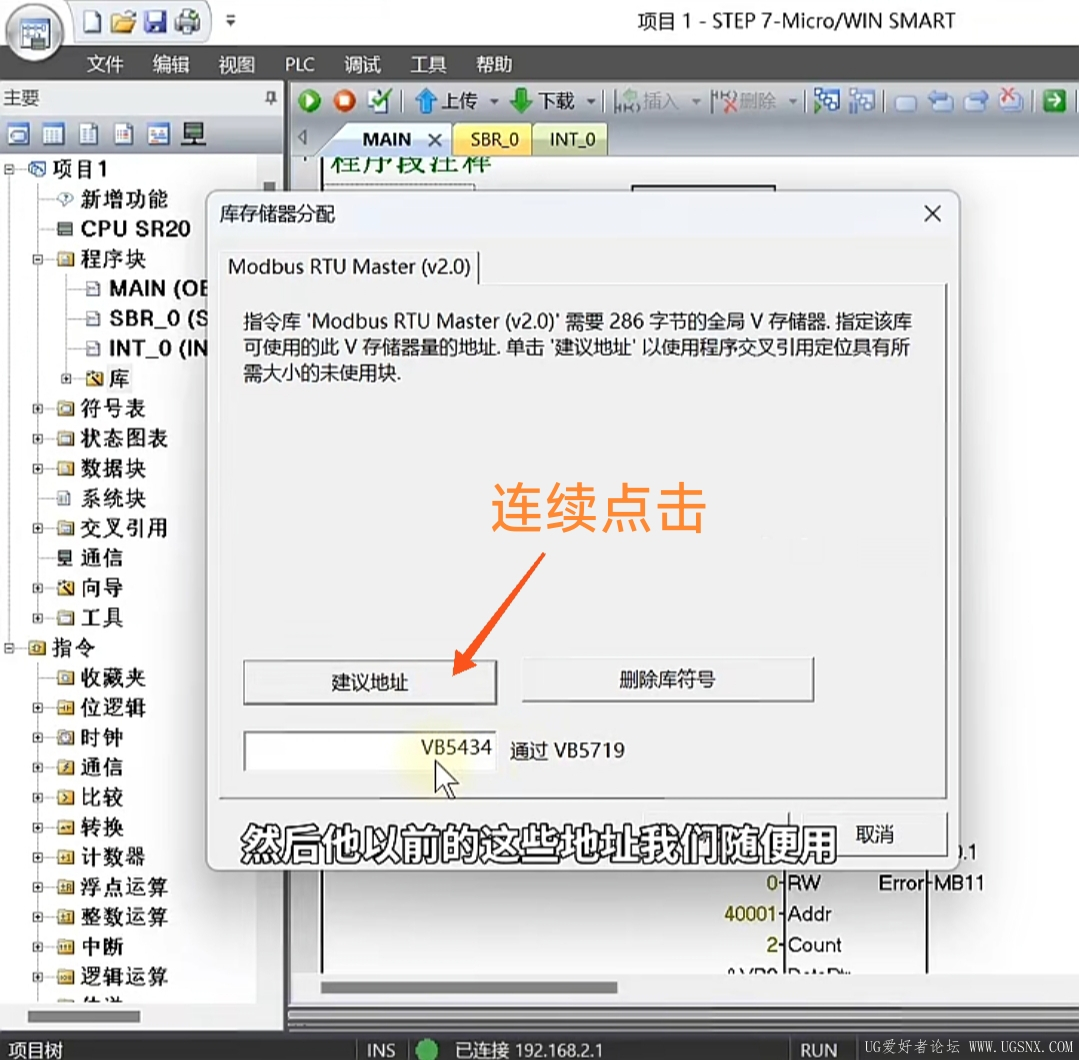Open the 调试 menu
Viewport: 1079px width, 1060px height.
point(362,65)
